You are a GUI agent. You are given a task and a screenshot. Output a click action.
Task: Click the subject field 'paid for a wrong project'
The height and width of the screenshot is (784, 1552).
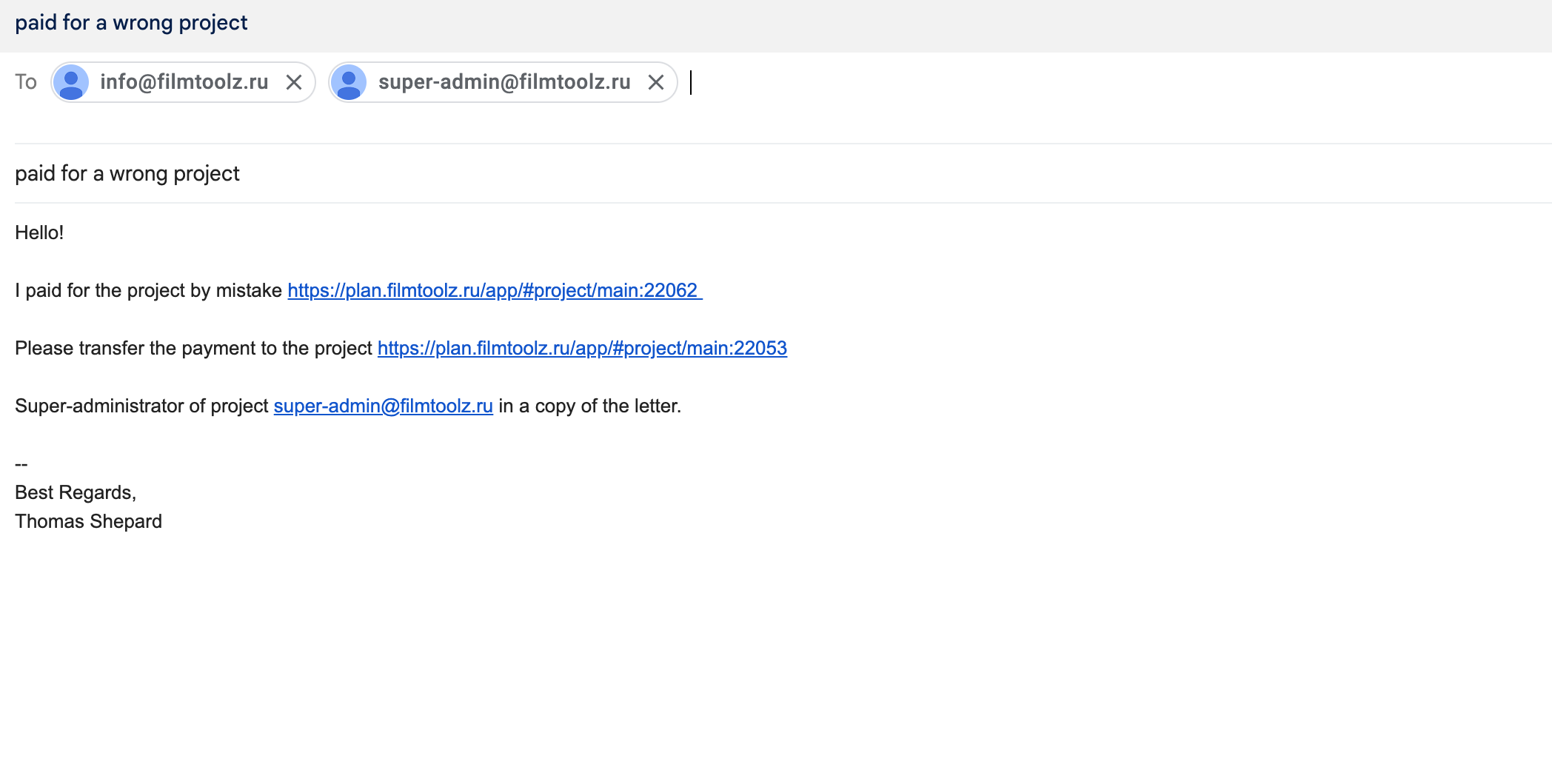(783, 173)
